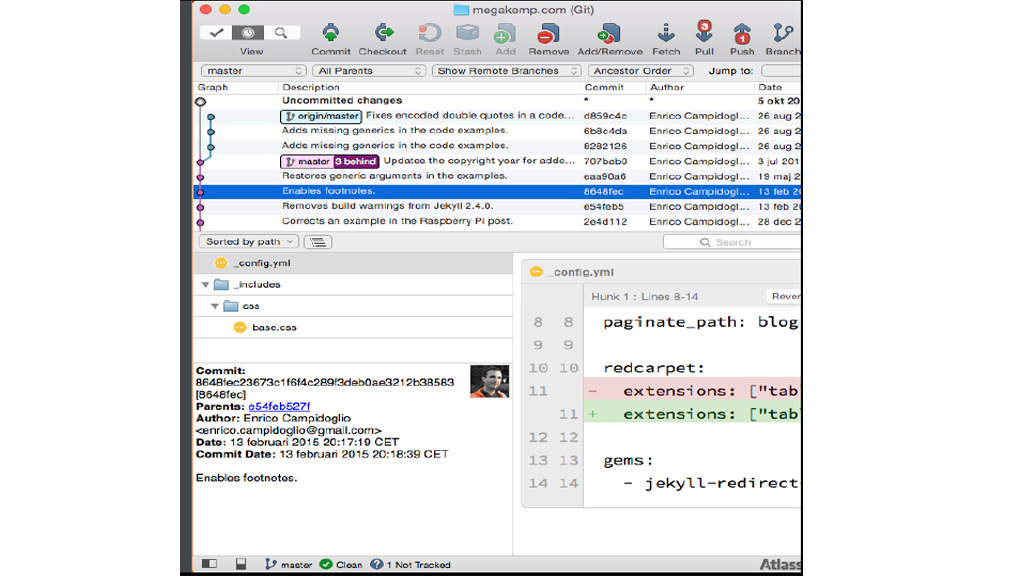Click the Uncommitted changes graph node
Image resolution: width=1024 pixels, height=576 pixels.
coord(200,101)
